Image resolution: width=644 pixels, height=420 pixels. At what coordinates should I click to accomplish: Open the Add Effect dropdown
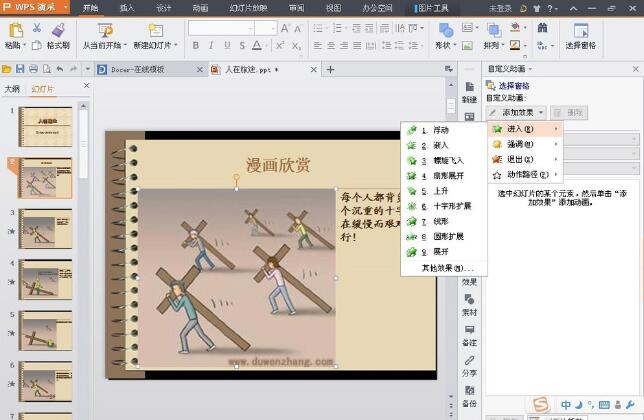517,112
